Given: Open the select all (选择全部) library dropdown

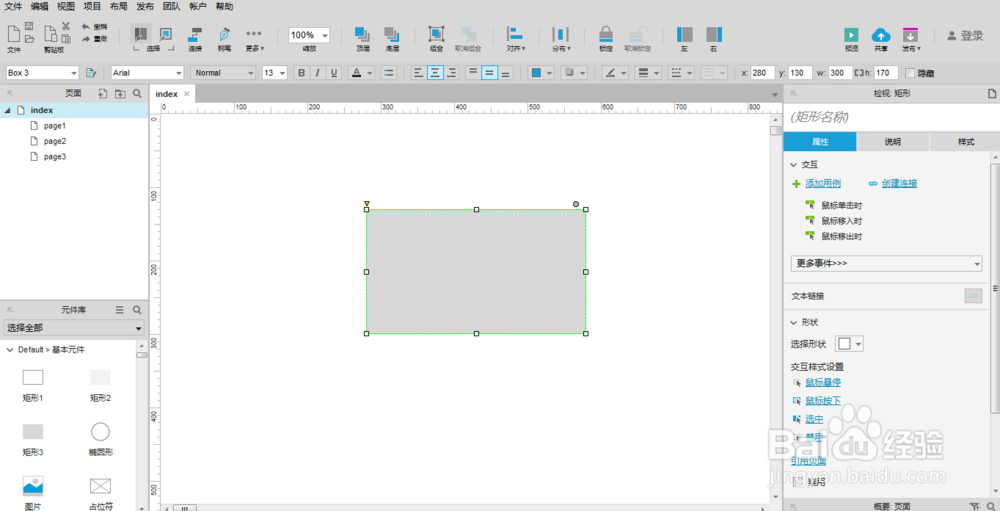Looking at the screenshot, I should (x=74, y=329).
